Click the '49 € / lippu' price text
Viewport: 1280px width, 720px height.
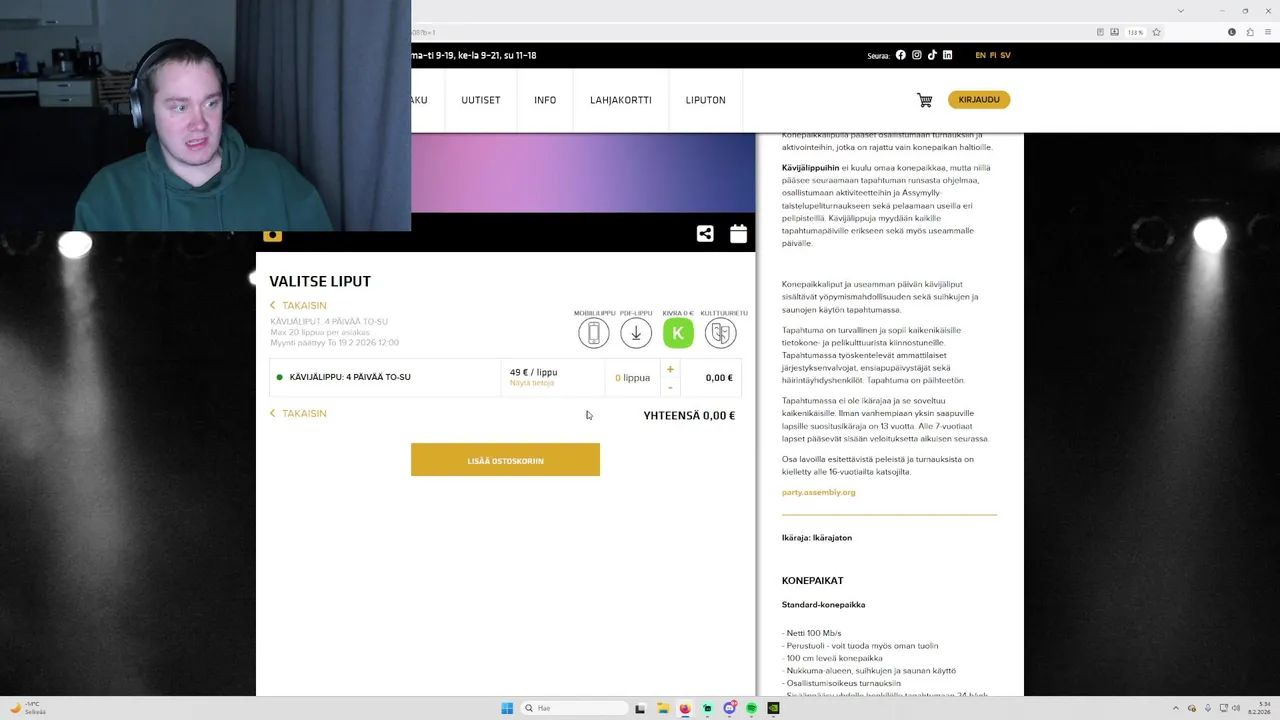(533, 372)
